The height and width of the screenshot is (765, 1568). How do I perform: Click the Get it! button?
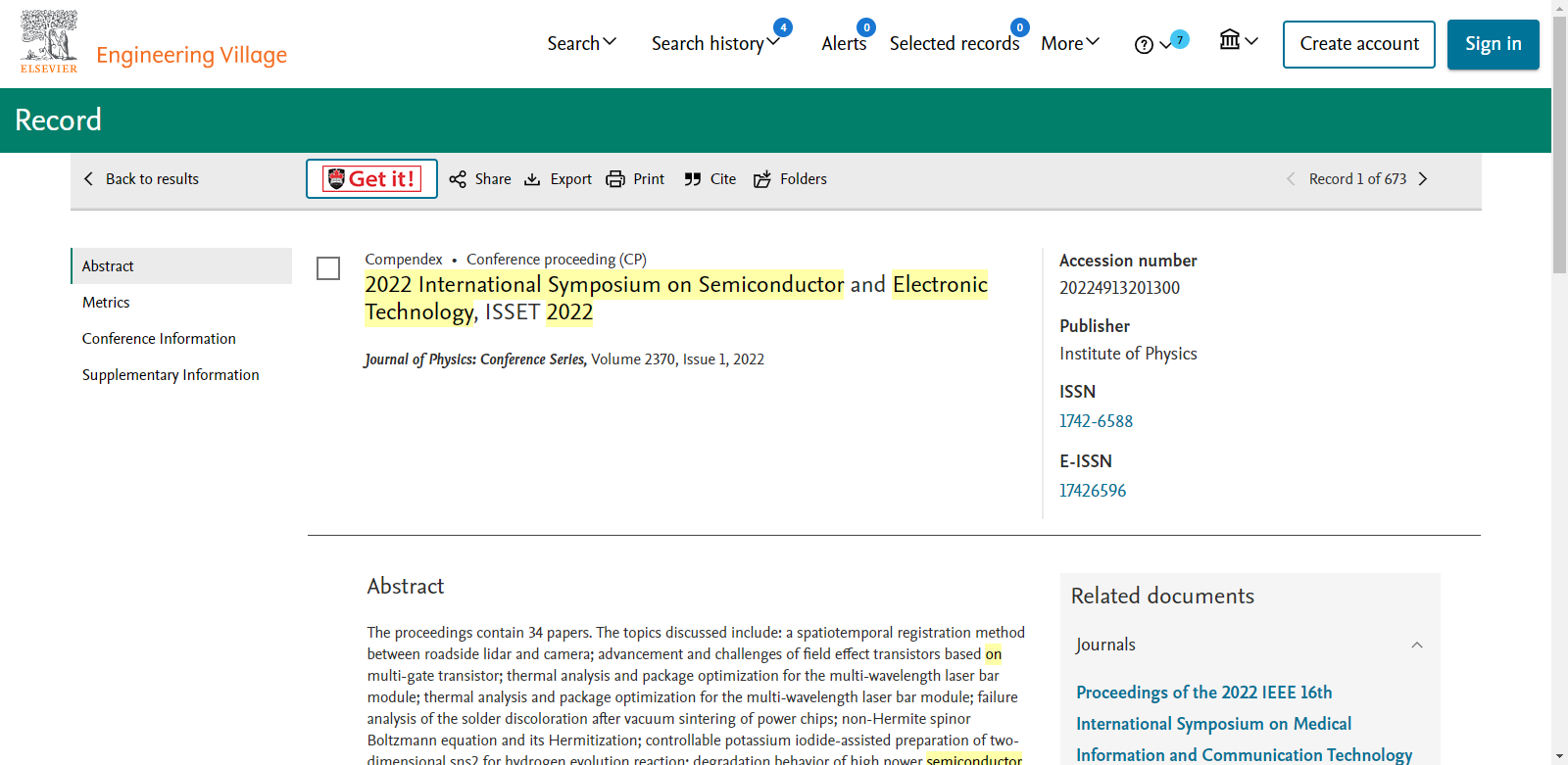[x=371, y=179]
